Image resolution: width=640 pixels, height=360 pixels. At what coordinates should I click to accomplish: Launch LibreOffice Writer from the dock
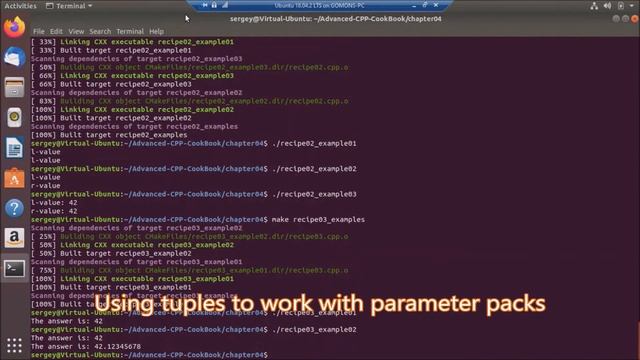(x=14, y=148)
